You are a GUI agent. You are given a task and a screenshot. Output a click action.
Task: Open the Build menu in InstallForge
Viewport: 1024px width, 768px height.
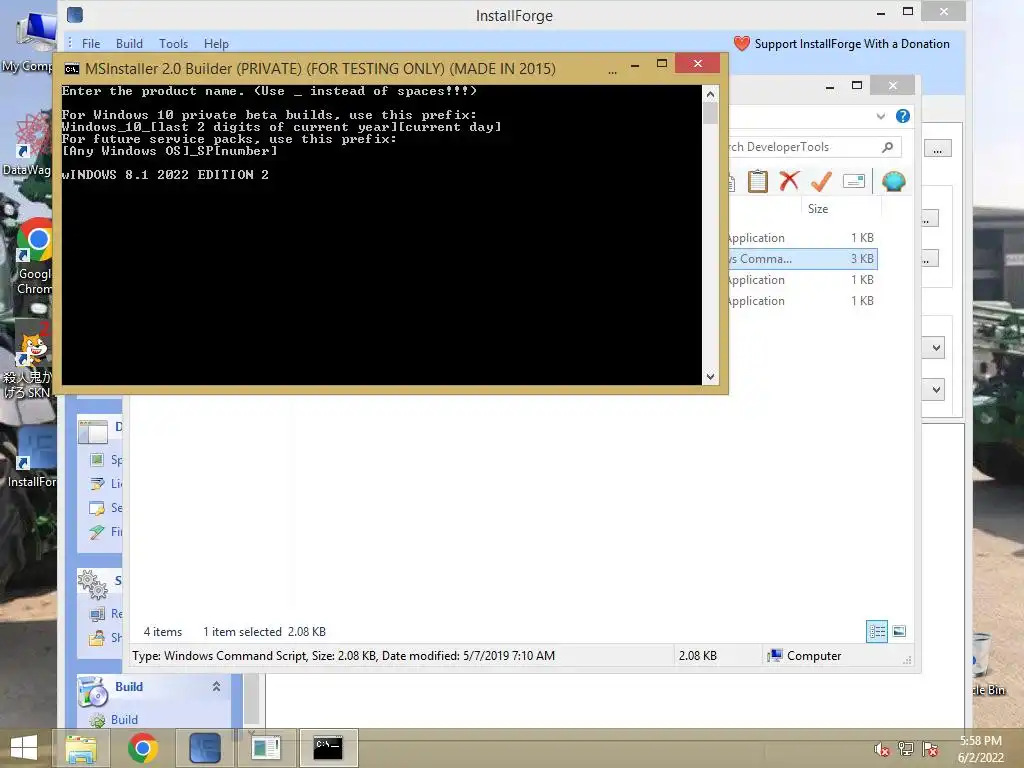(x=129, y=44)
